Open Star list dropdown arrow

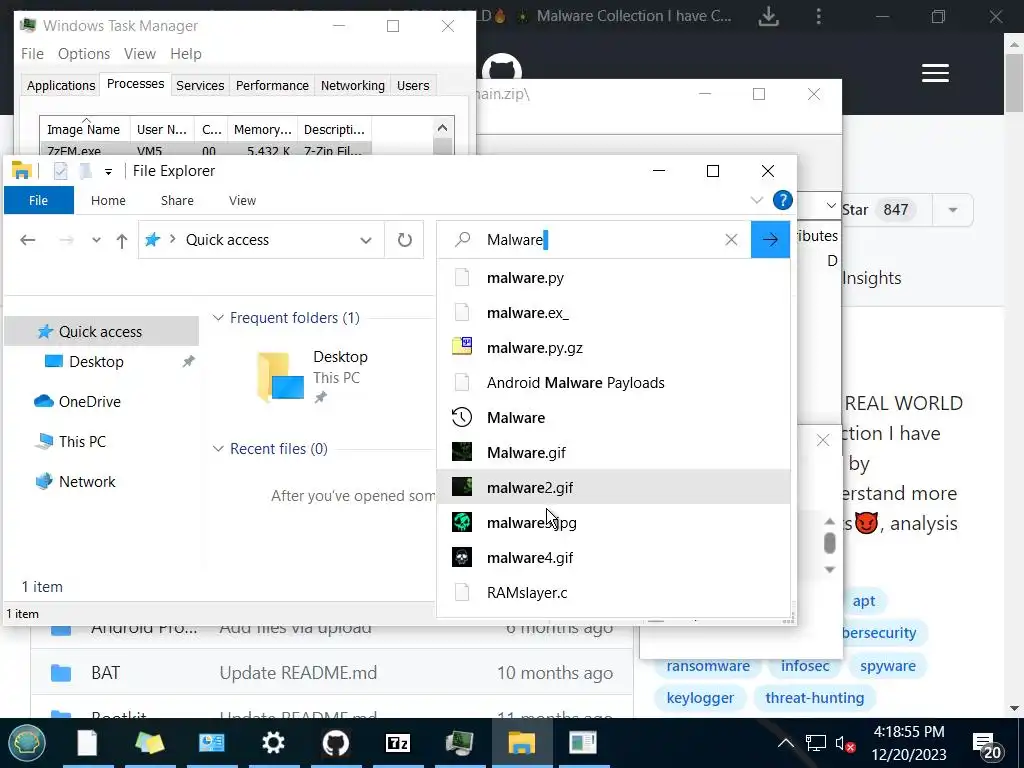pyautogui.click(x=953, y=210)
